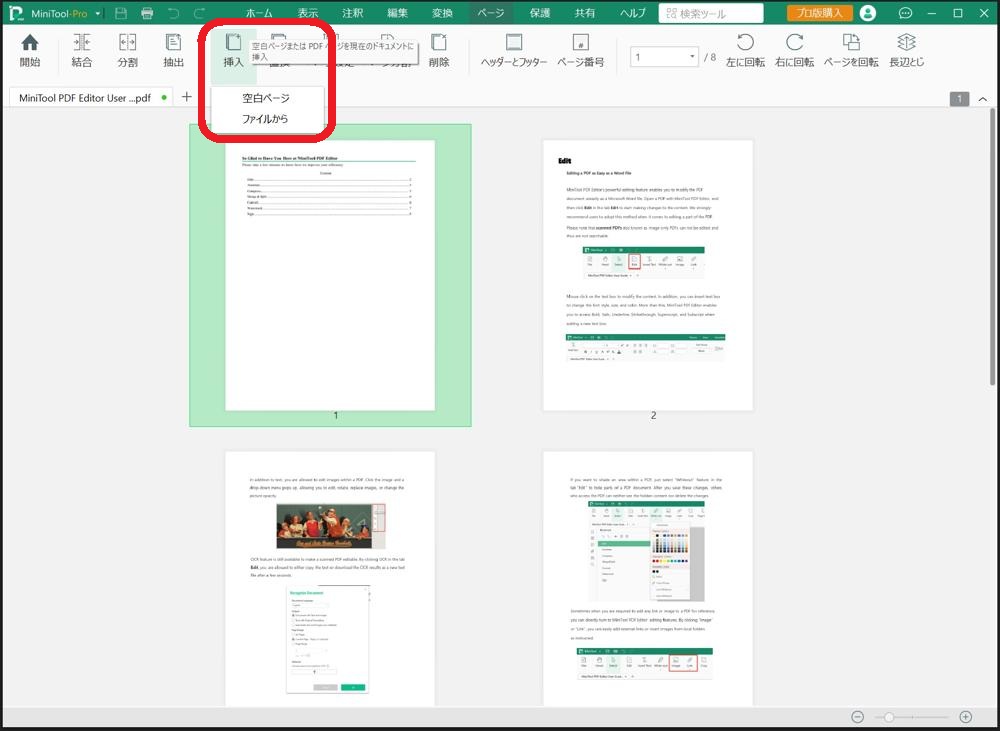Screen dimensions: 1000x731
Task: Select the page 2 thumbnail
Action: coord(647,275)
